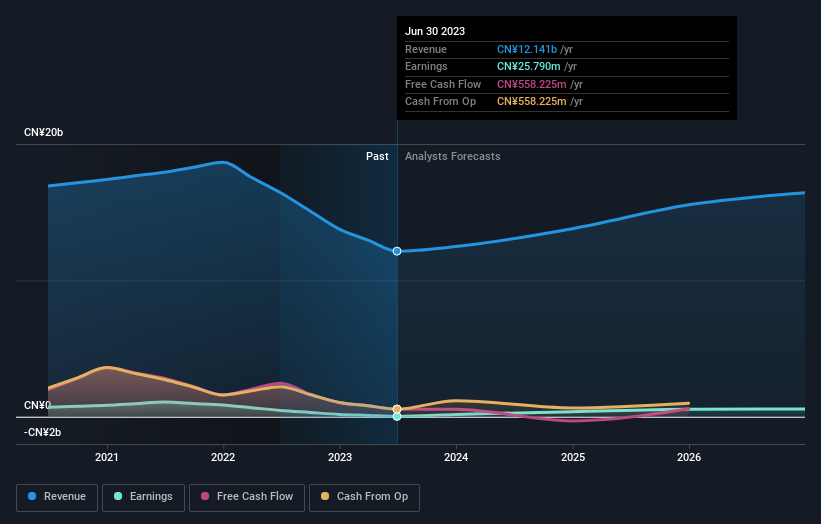The width and height of the screenshot is (821, 524).
Task: Click the Earnings row label in tooltip
Action: pyautogui.click(x=426, y=66)
